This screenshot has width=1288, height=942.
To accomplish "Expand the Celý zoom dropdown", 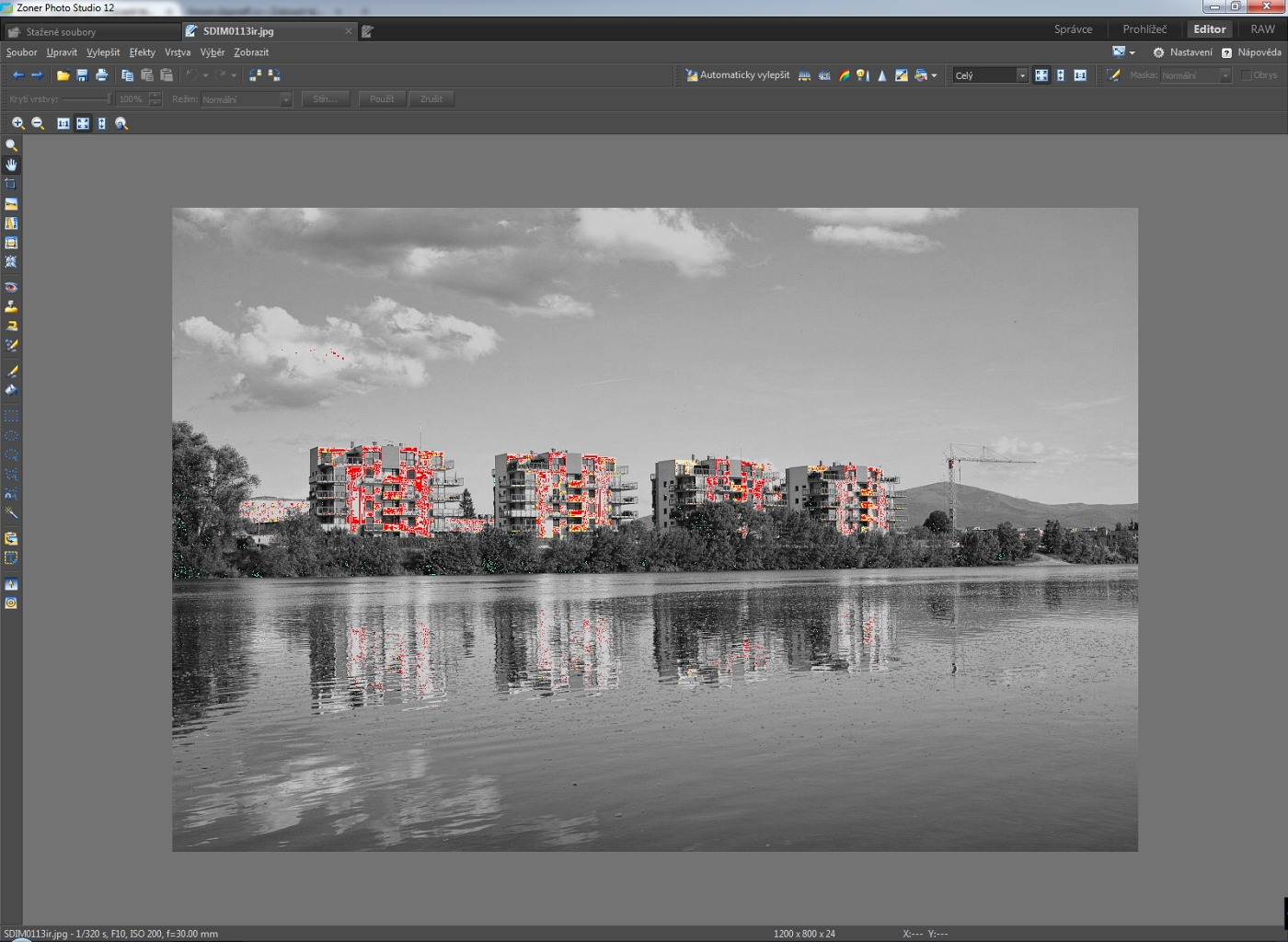I will coord(1021,75).
